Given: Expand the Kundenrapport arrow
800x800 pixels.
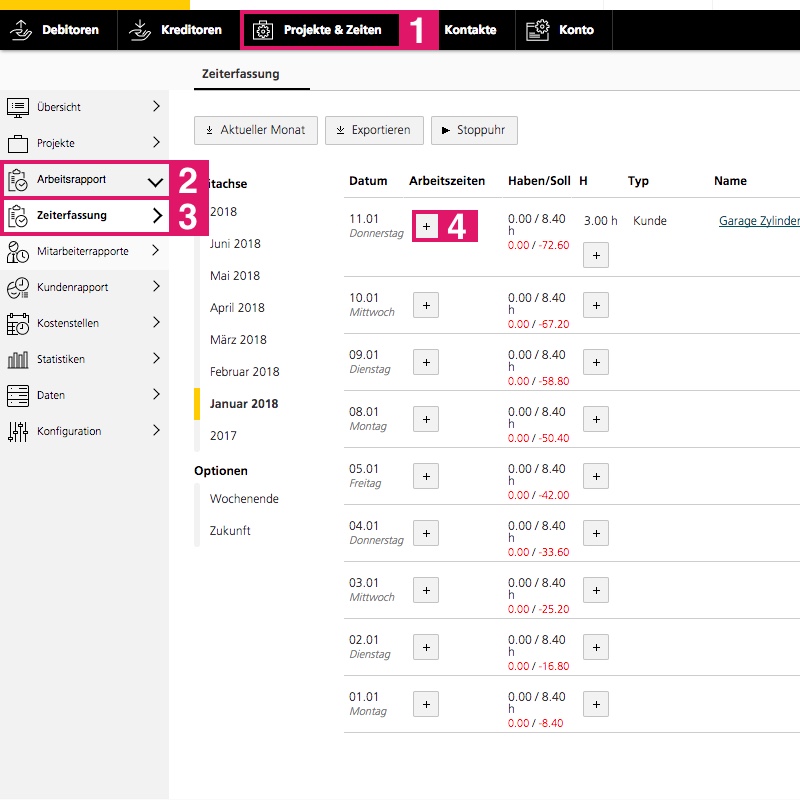Looking at the screenshot, I should [156, 287].
